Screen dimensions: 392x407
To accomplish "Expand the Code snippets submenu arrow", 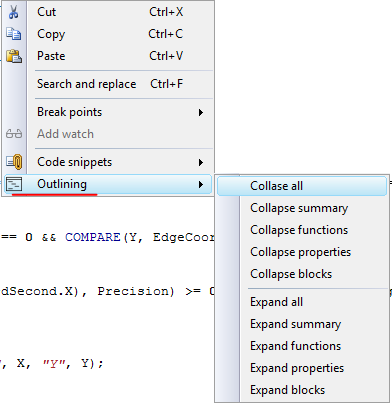I will [x=201, y=162].
